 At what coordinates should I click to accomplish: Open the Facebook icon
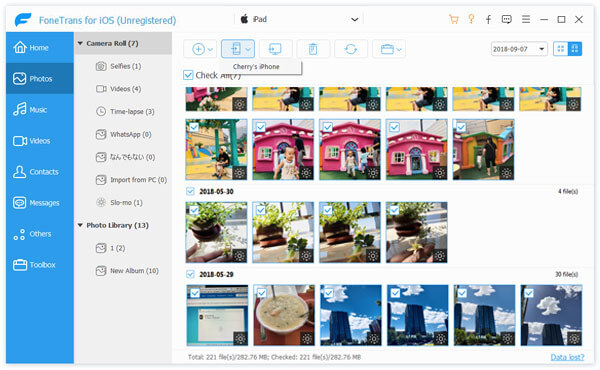[x=488, y=20]
